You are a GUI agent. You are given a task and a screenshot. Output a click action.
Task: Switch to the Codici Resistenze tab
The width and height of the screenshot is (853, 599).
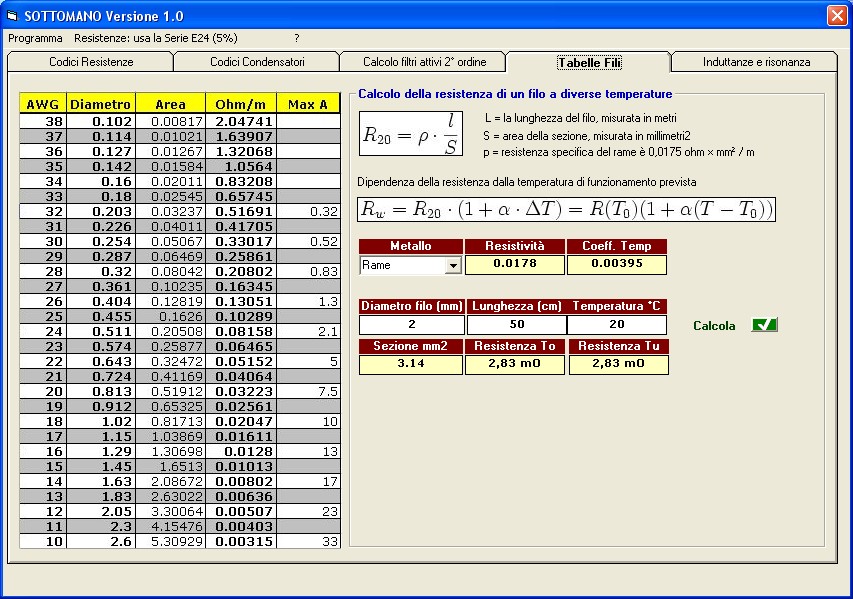click(90, 62)
